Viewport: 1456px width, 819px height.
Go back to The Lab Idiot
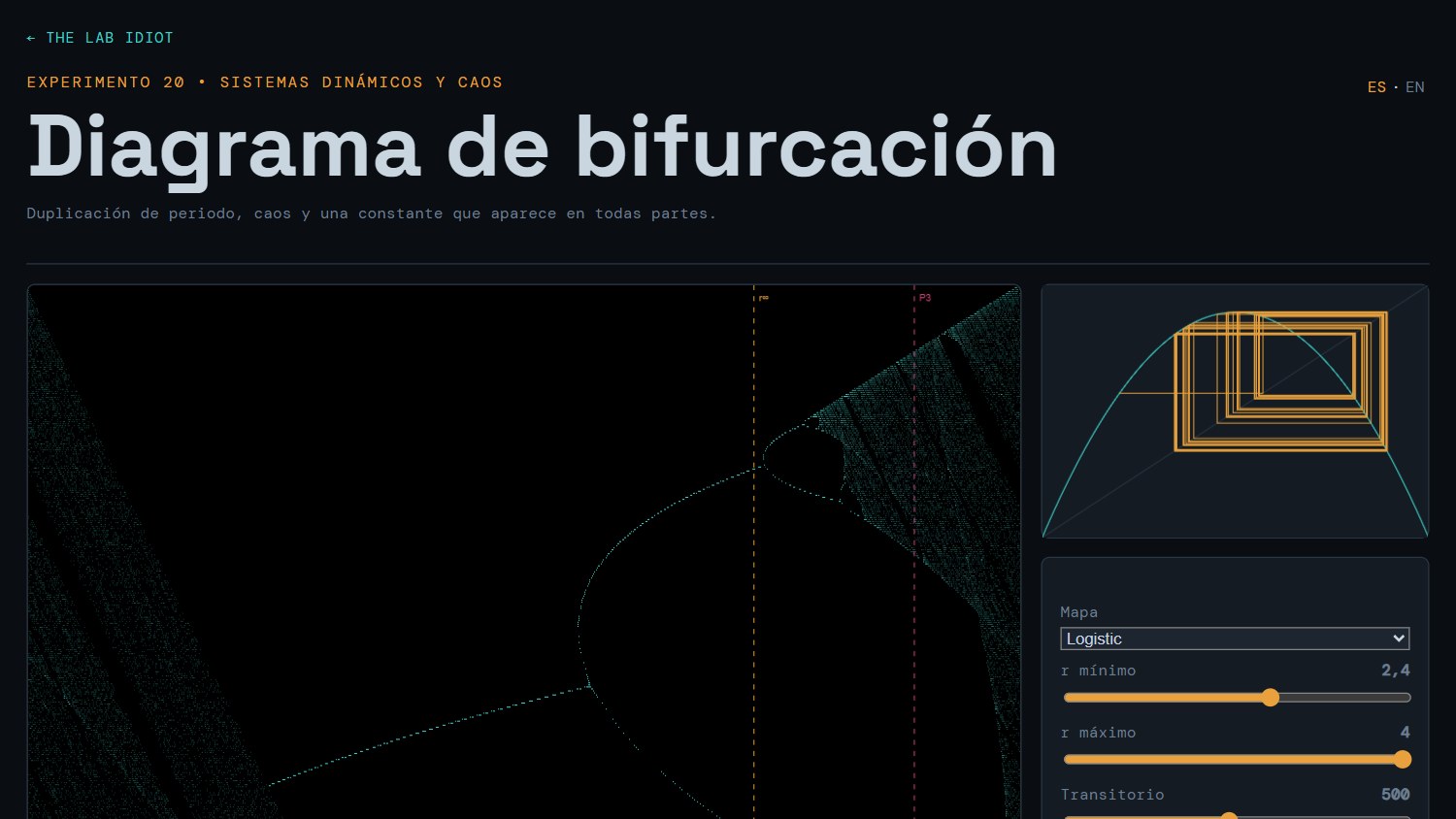(x=100, y=38)
